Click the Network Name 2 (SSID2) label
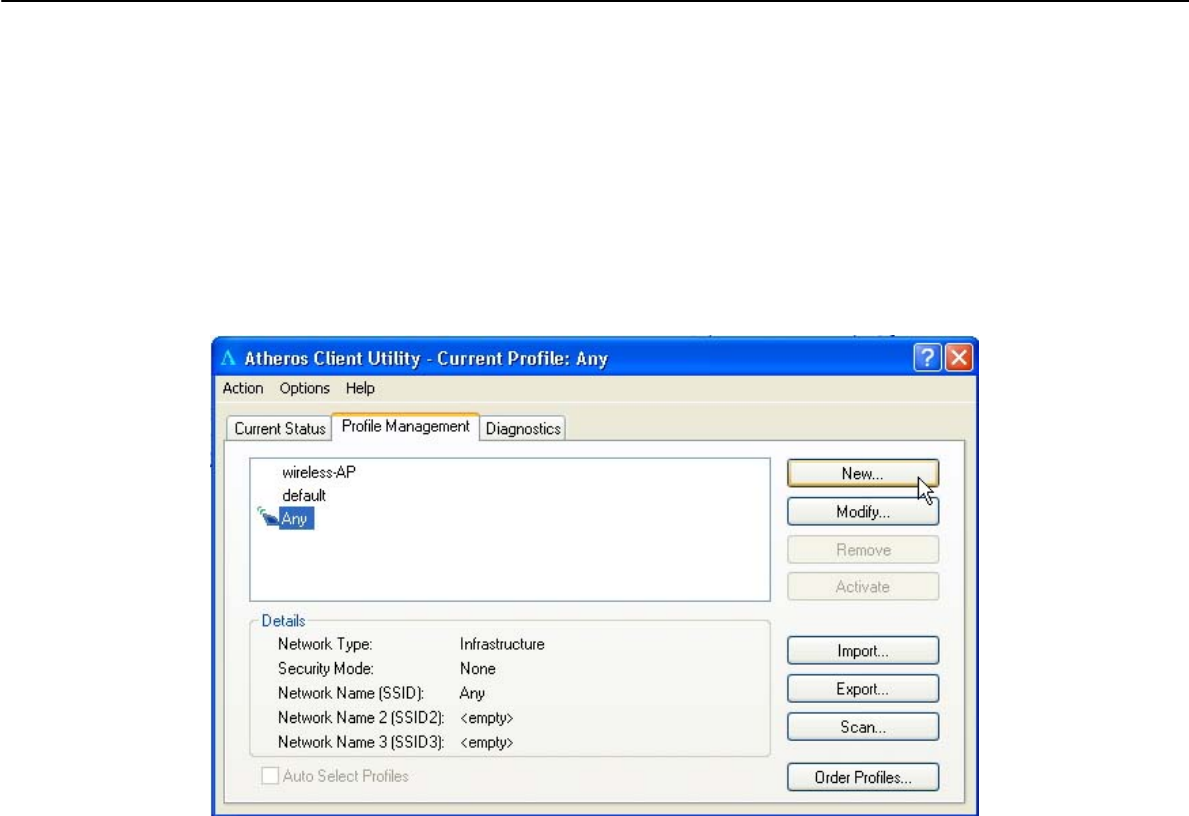The image size is (1189, 816). [x=361, y=717]
